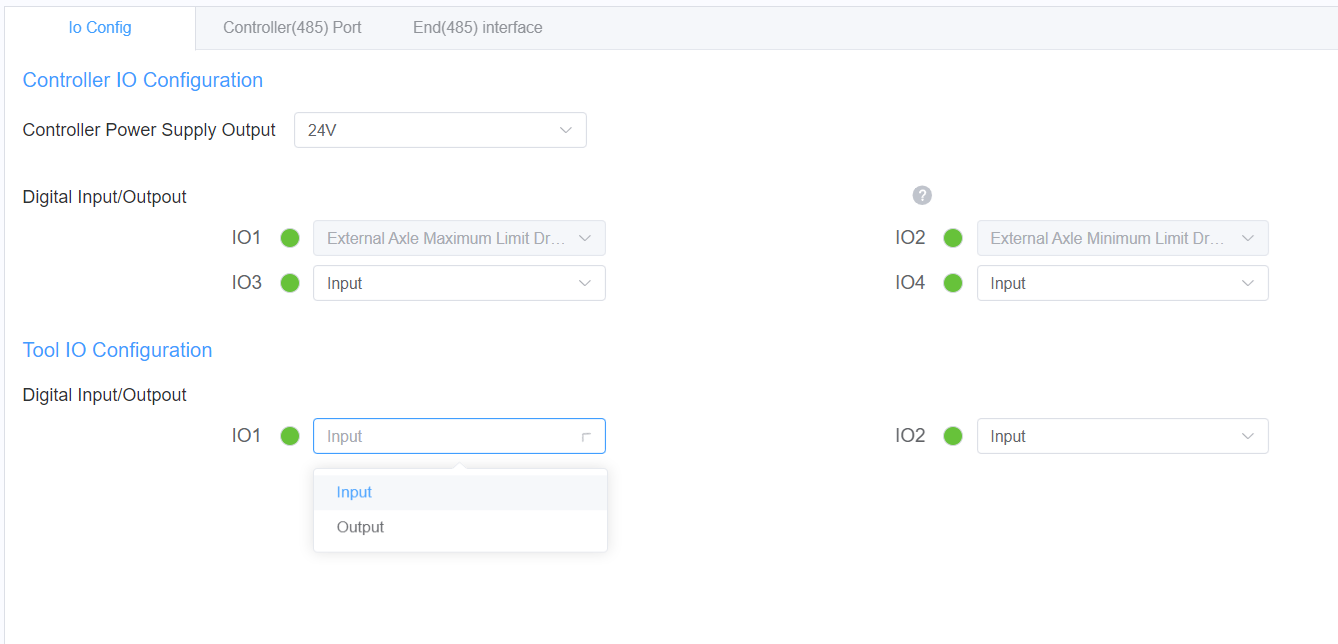
Task: Click the Tool IO Configuration heading
Action: coord(117,350)
